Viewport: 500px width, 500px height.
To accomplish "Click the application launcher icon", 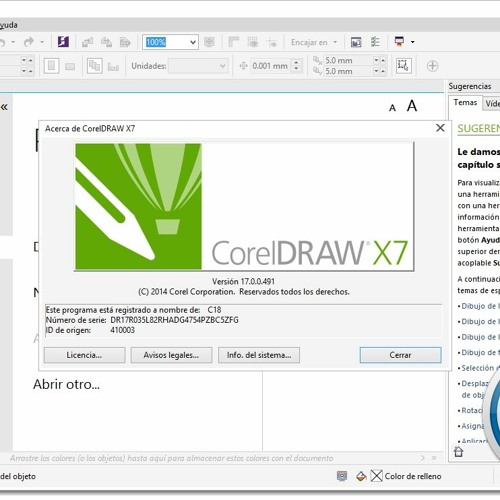I will pyautogui.click(x=399, y=42).
